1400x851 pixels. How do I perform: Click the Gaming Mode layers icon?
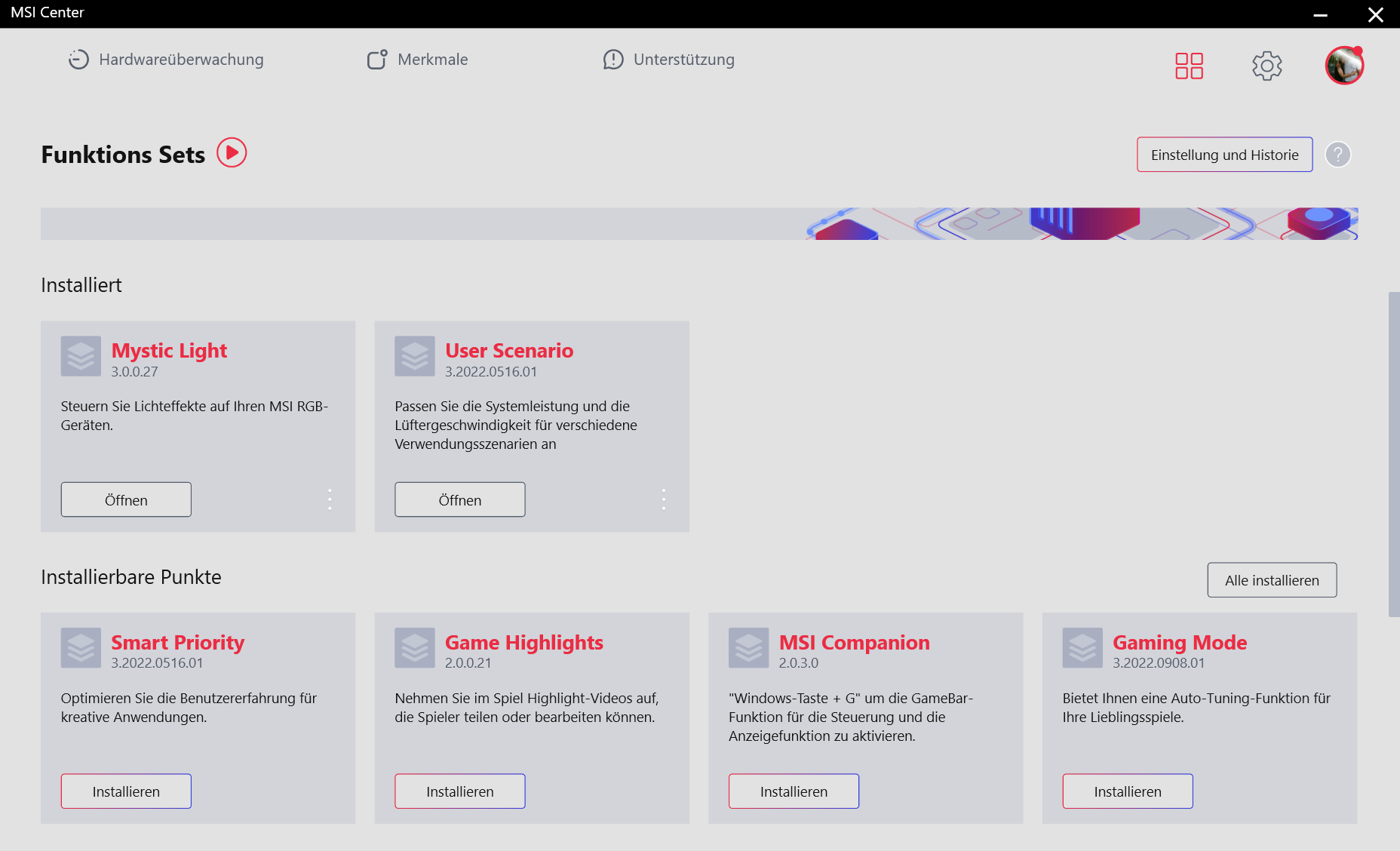click(x=1082, y=648)
